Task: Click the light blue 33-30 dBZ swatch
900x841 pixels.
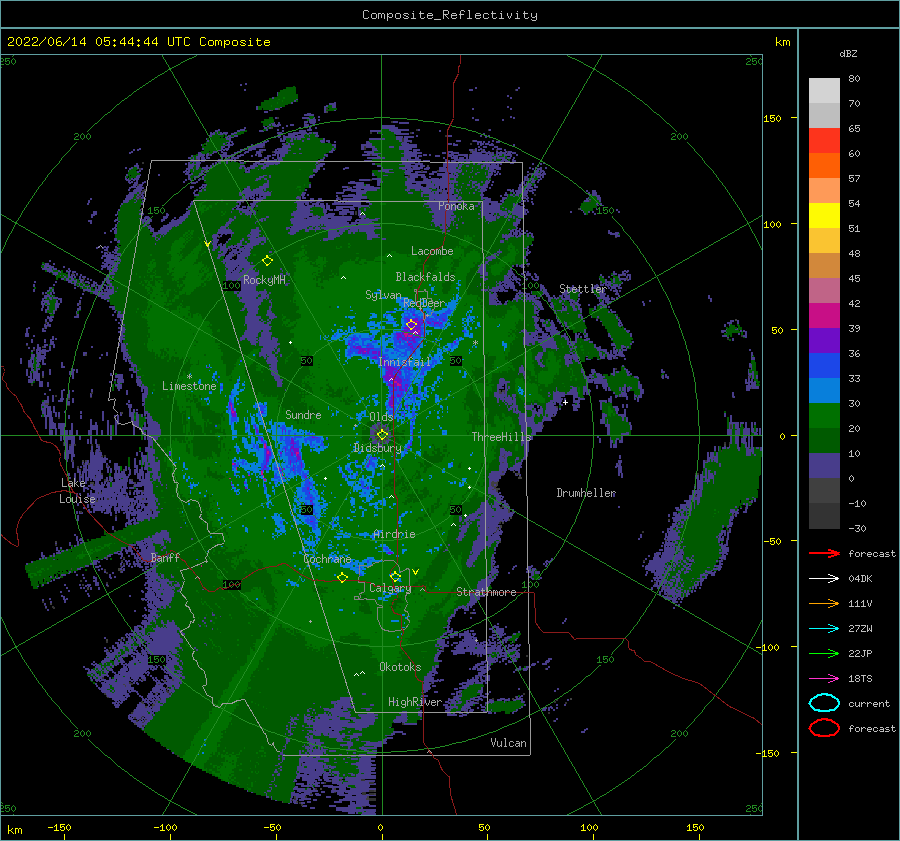Action: click(824, 391)
